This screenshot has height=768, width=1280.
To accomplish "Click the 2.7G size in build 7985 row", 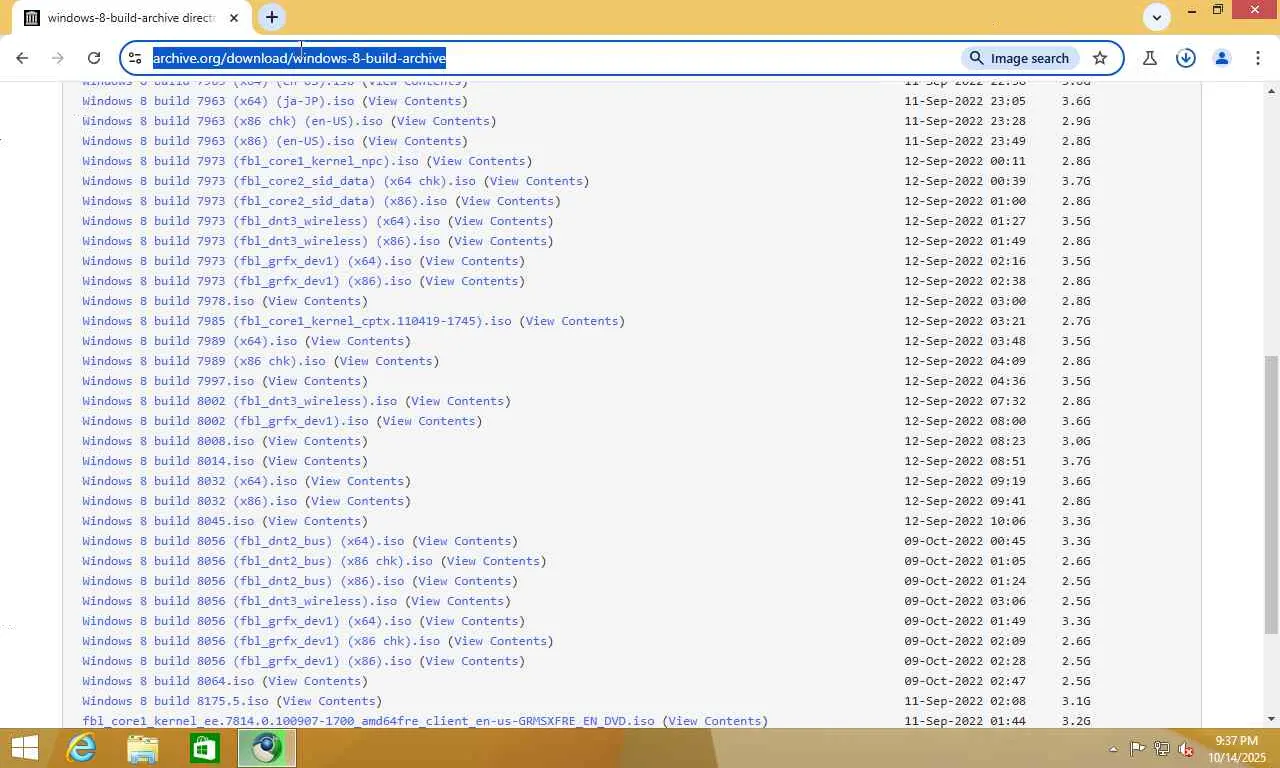I will point(1076,321).
